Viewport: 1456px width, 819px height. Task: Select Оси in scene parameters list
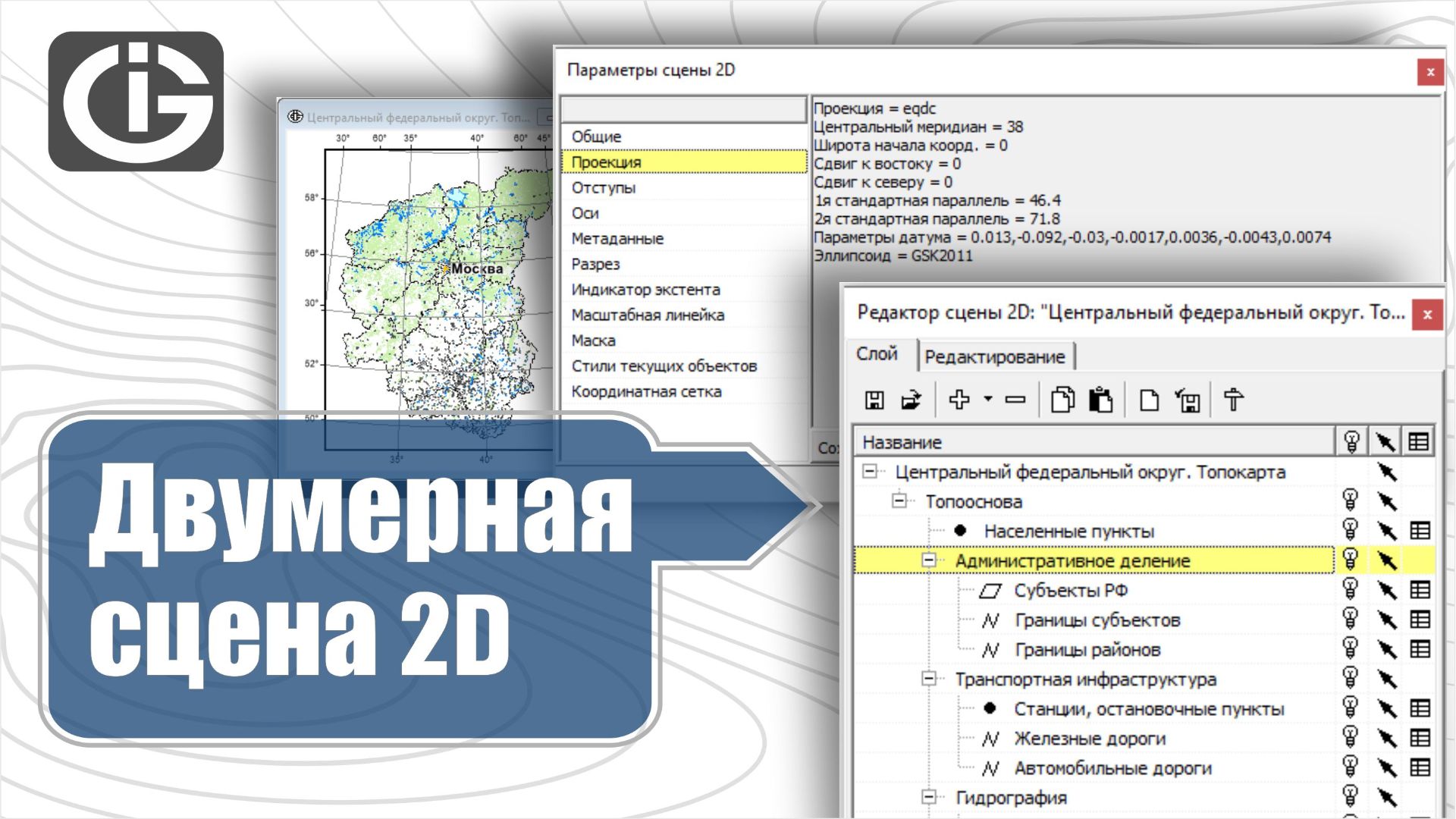point(684,213)
